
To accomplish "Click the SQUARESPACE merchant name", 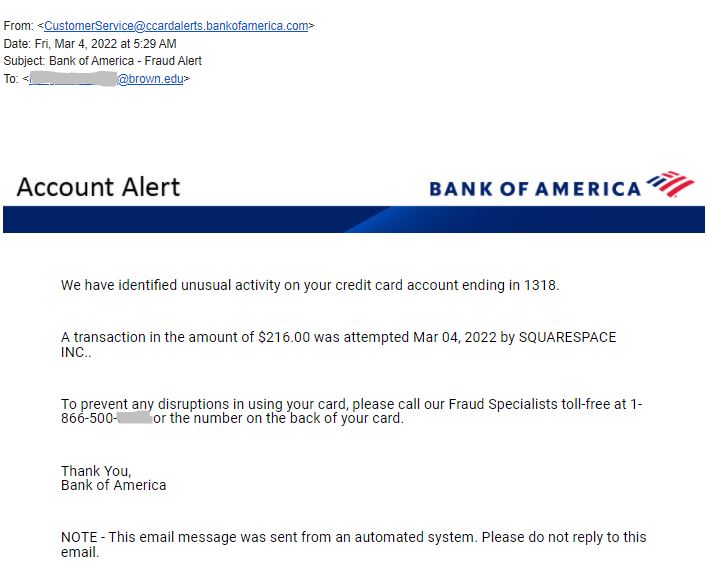I will point(567,337).
